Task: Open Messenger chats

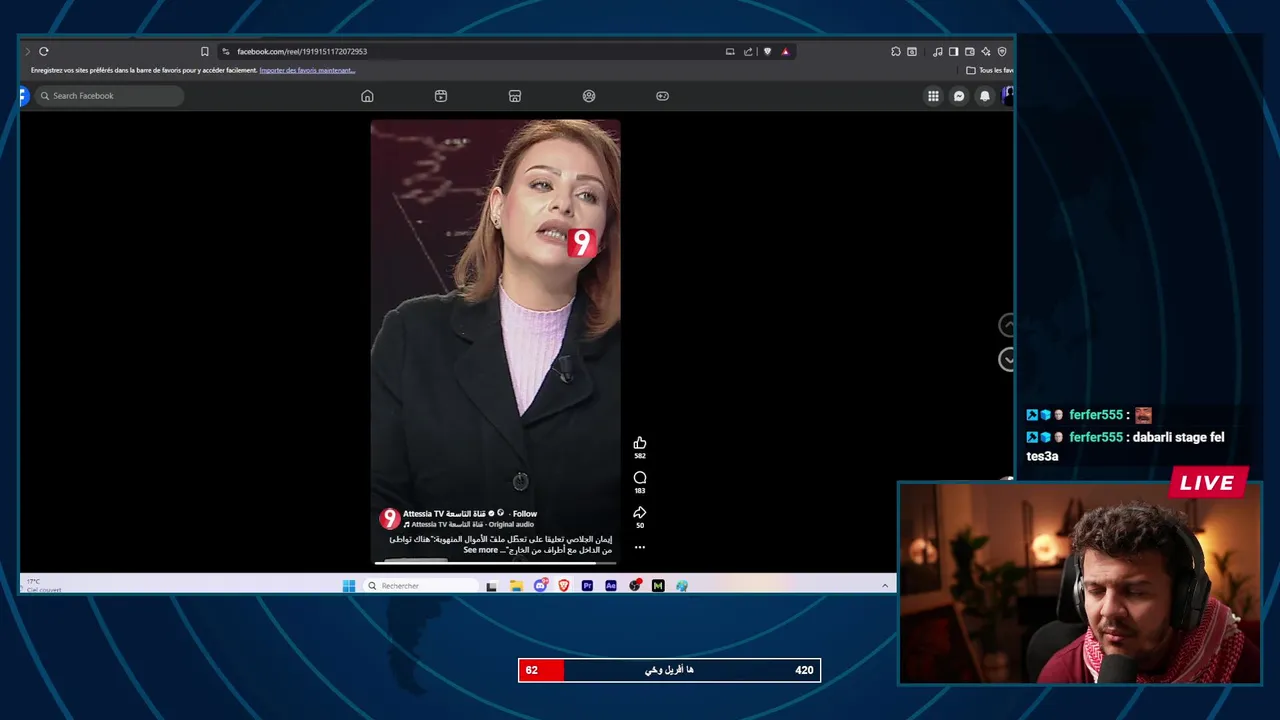Action: [x=959, y=96]
